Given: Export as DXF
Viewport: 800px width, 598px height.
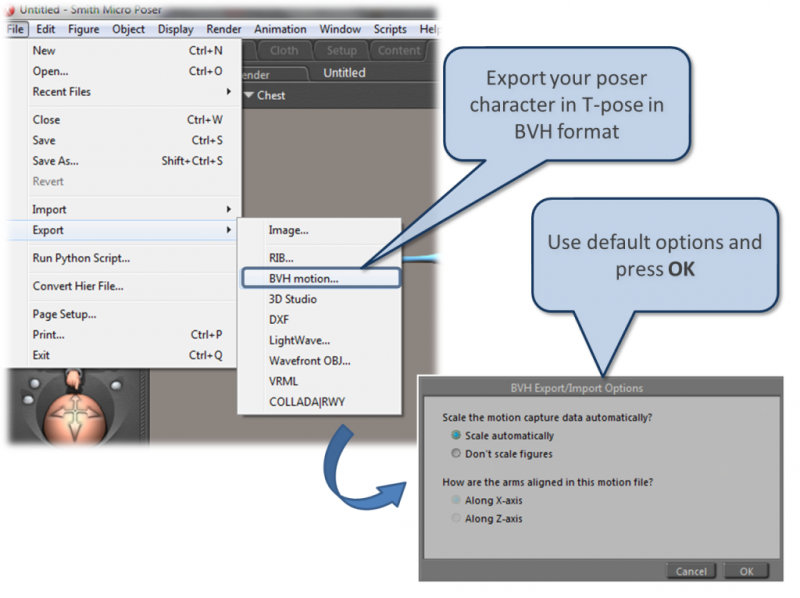Looking at the screenshot, I should (x=320, y=320).
